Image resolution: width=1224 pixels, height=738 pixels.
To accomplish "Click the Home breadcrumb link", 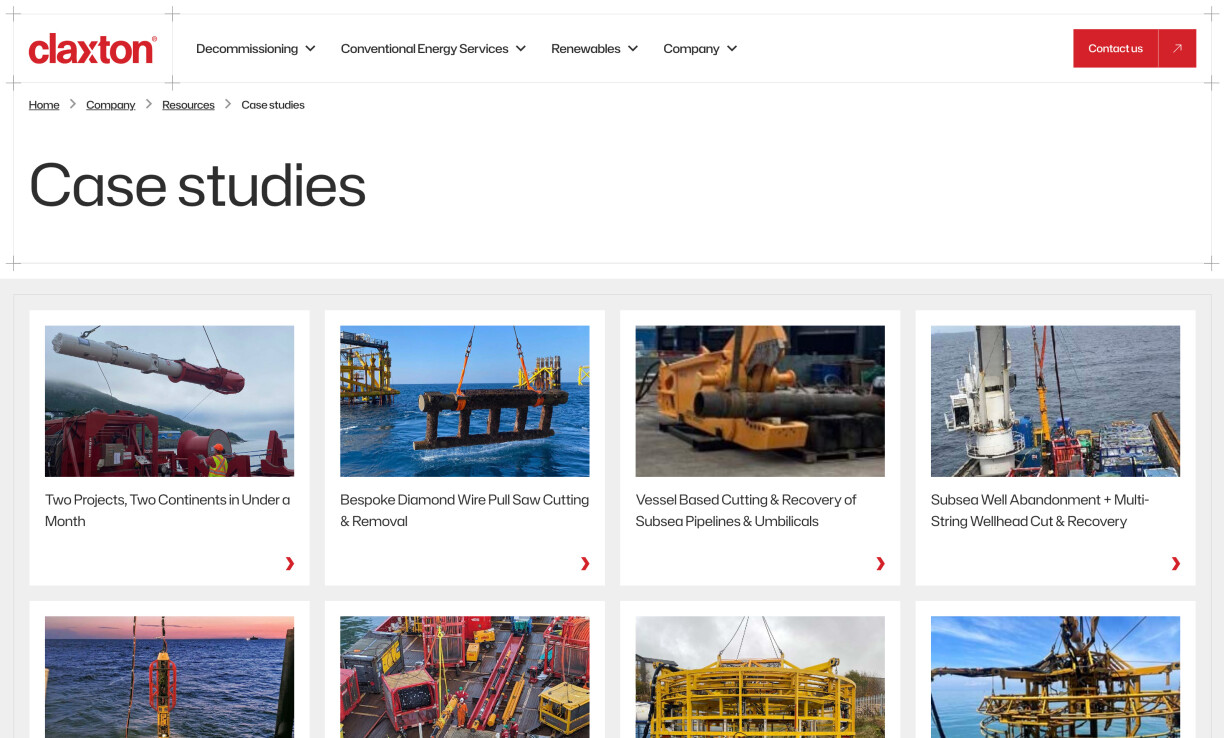I will [x=44, y=104].
